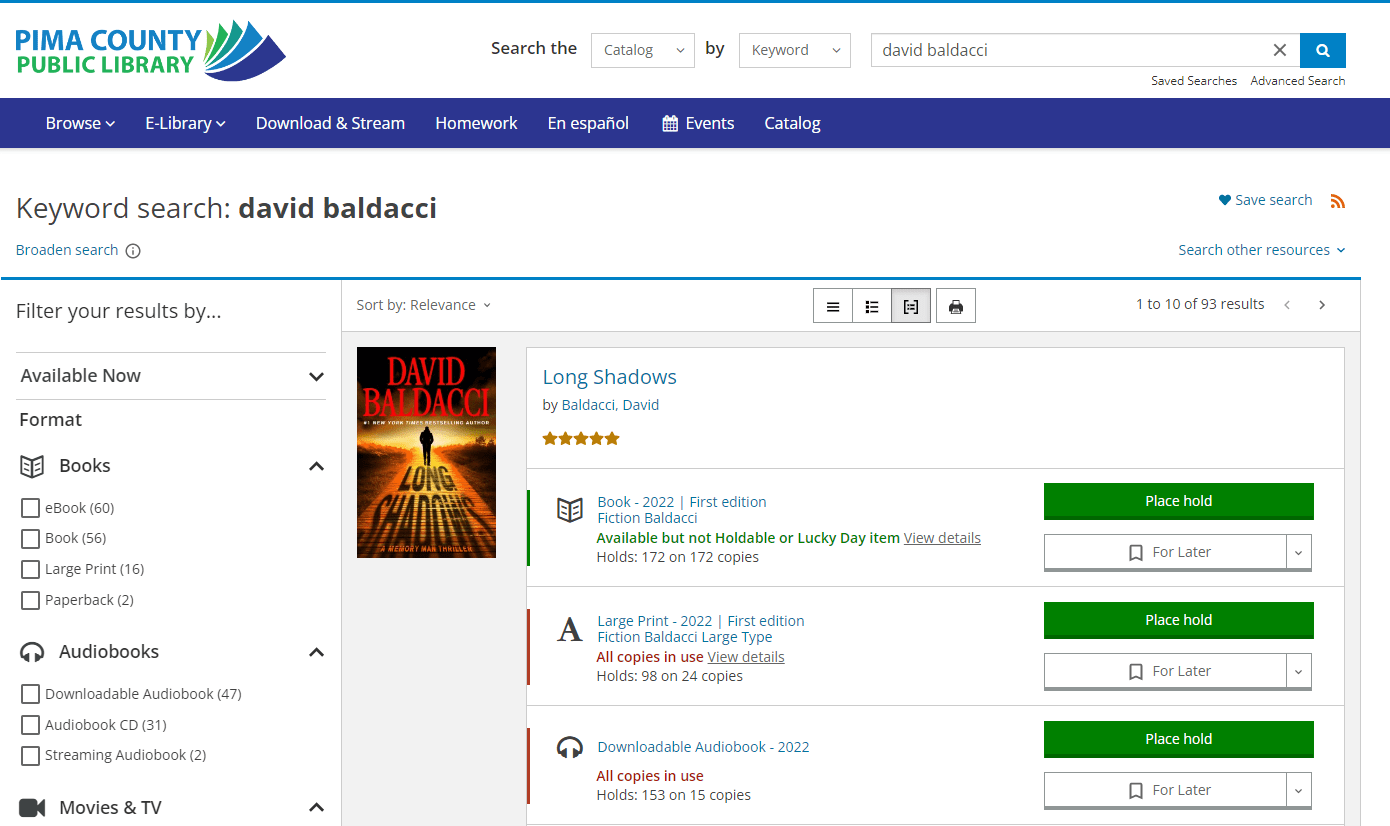1390x826 pixels.
Task: Open En español page
Action: (x=588, y=123)
